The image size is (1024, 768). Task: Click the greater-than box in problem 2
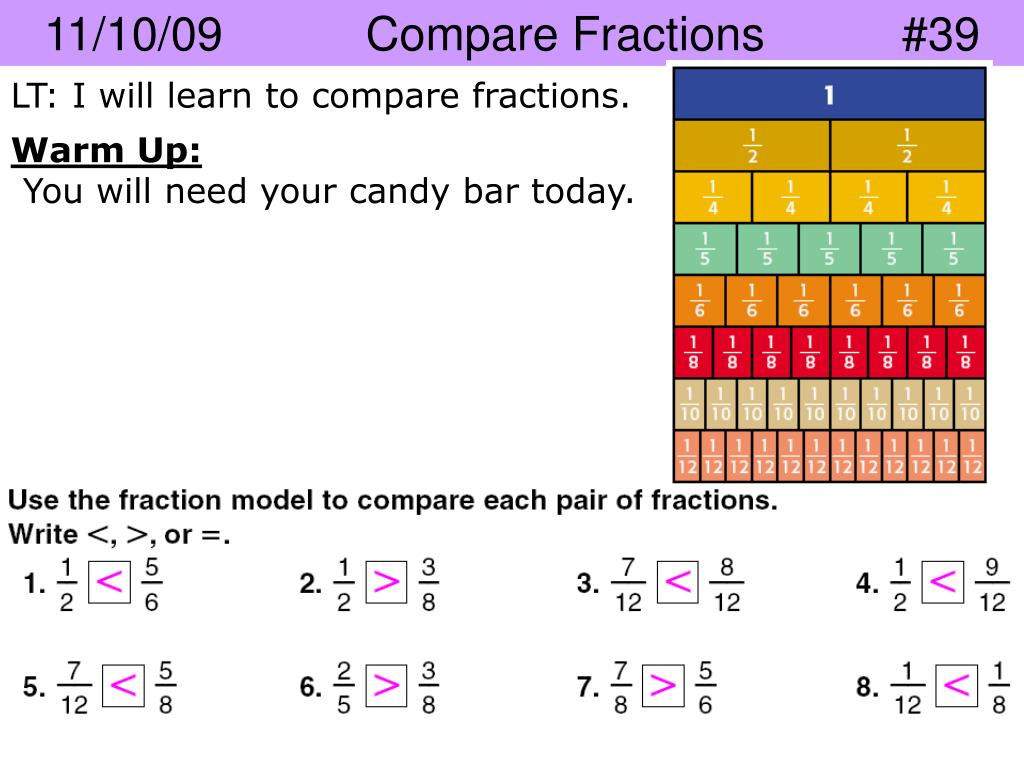coord(386,581)
